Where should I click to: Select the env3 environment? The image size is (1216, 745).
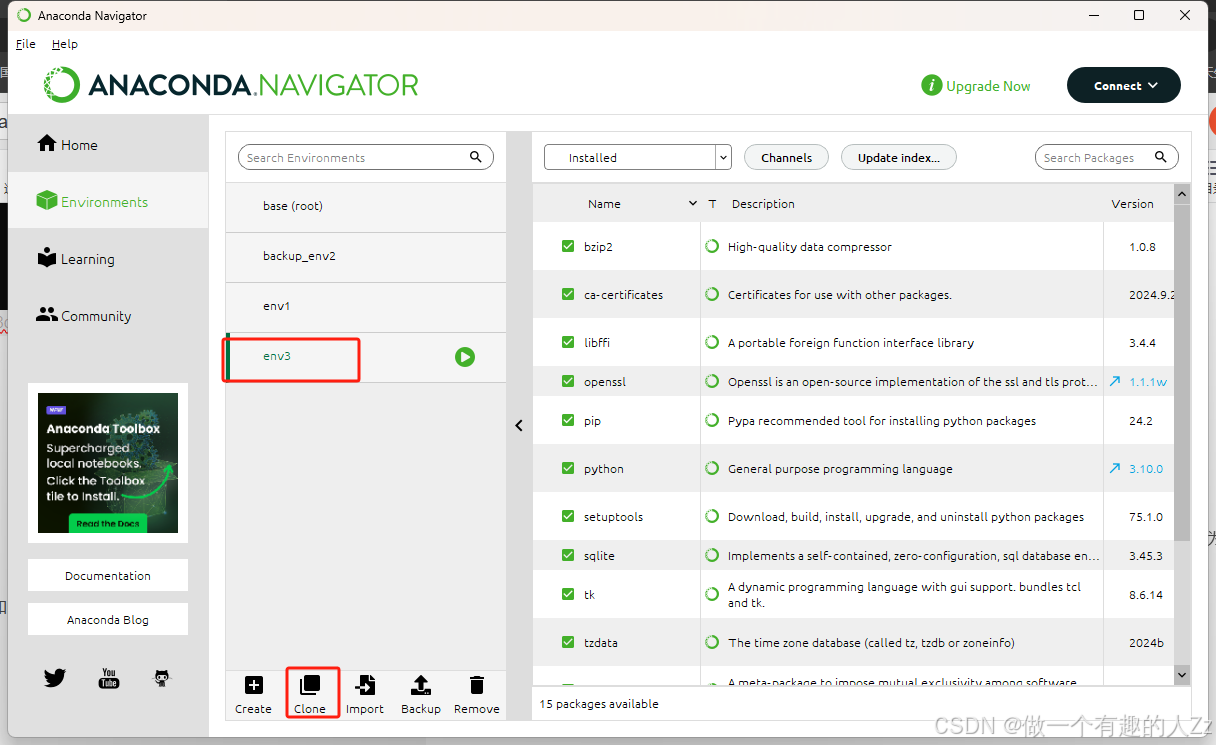point(366,357)
